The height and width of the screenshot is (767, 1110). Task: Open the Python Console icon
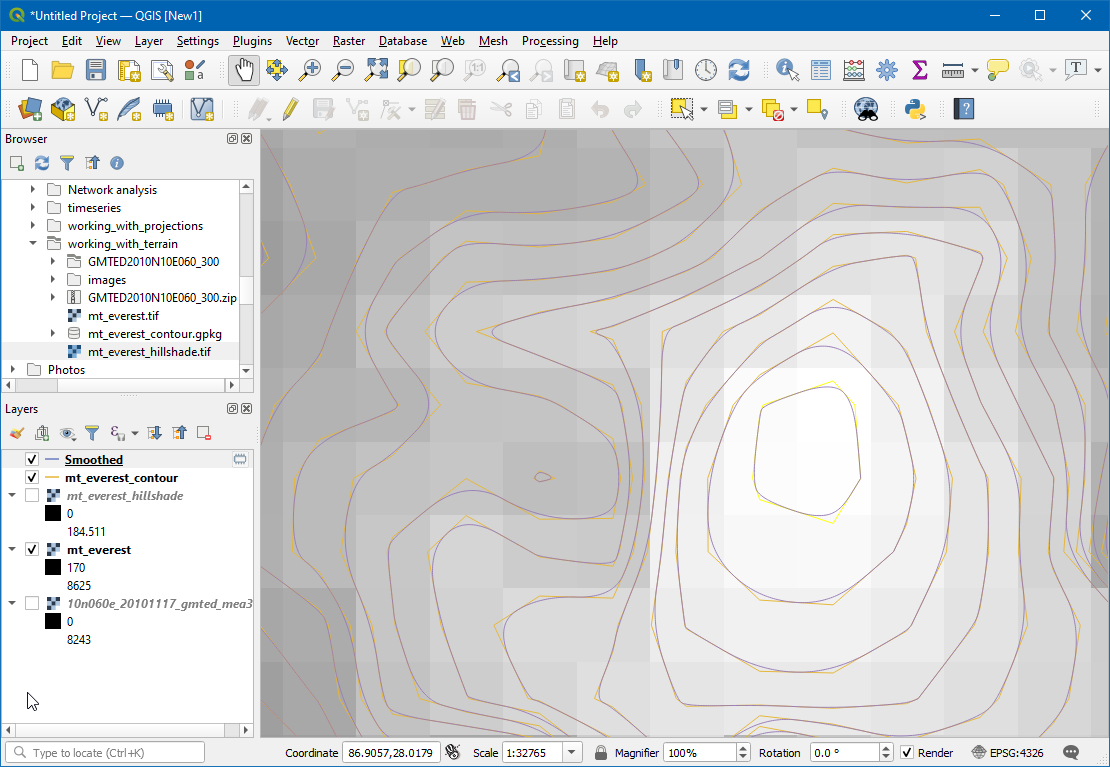click(913, 109)
